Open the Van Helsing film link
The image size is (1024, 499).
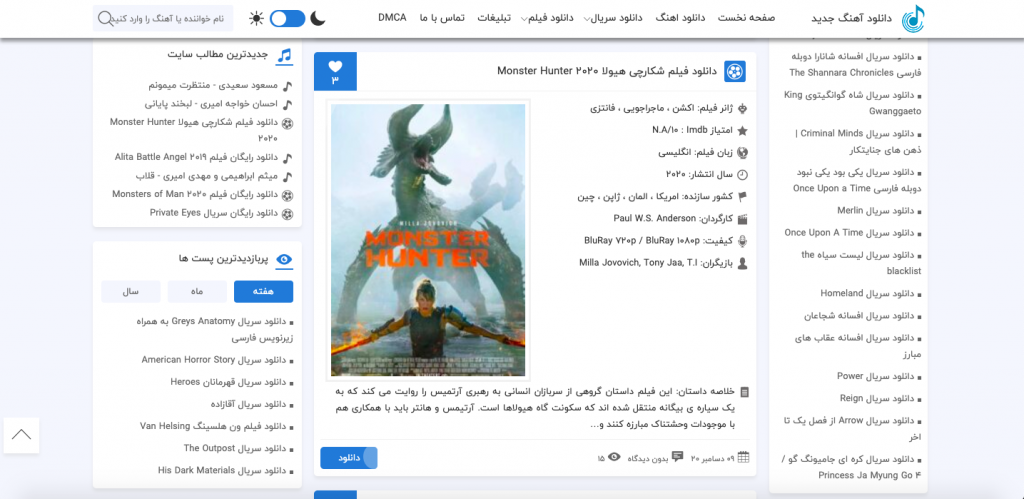tap(214, 427)
